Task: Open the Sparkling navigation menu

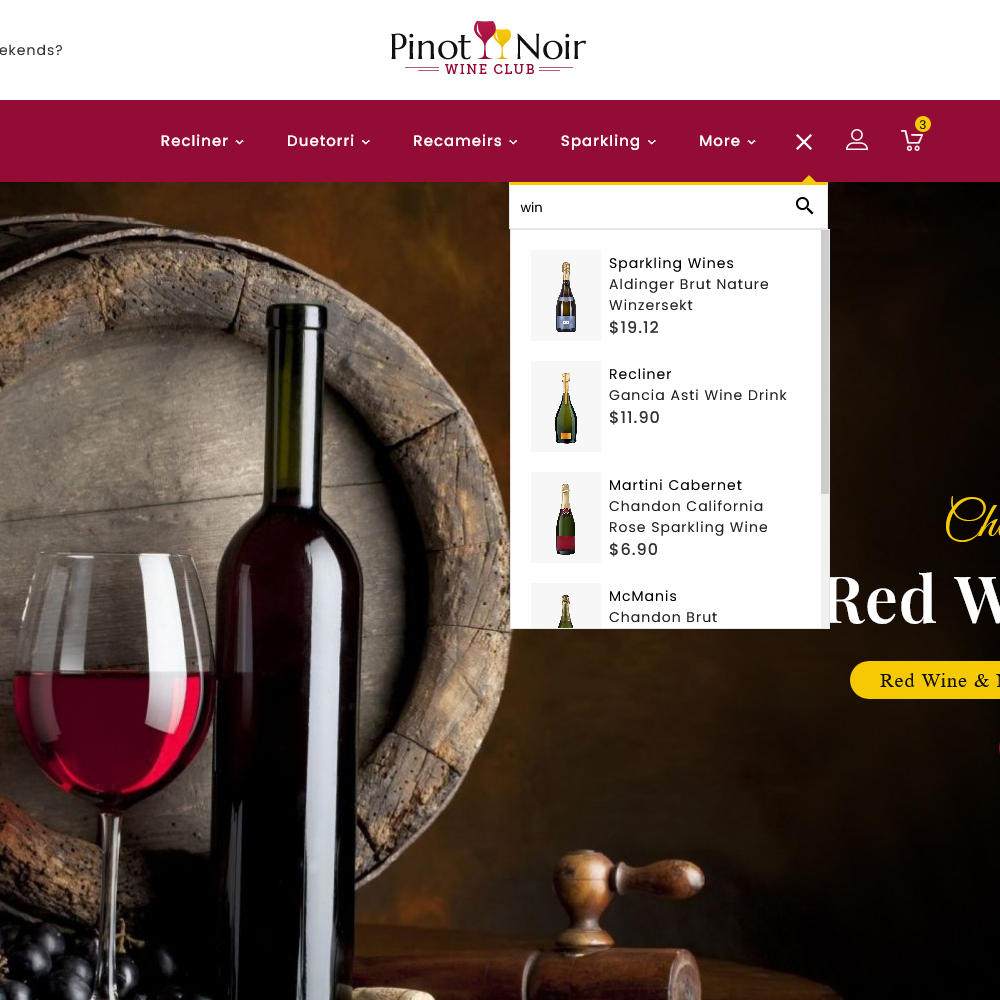Action: point(608,141)
